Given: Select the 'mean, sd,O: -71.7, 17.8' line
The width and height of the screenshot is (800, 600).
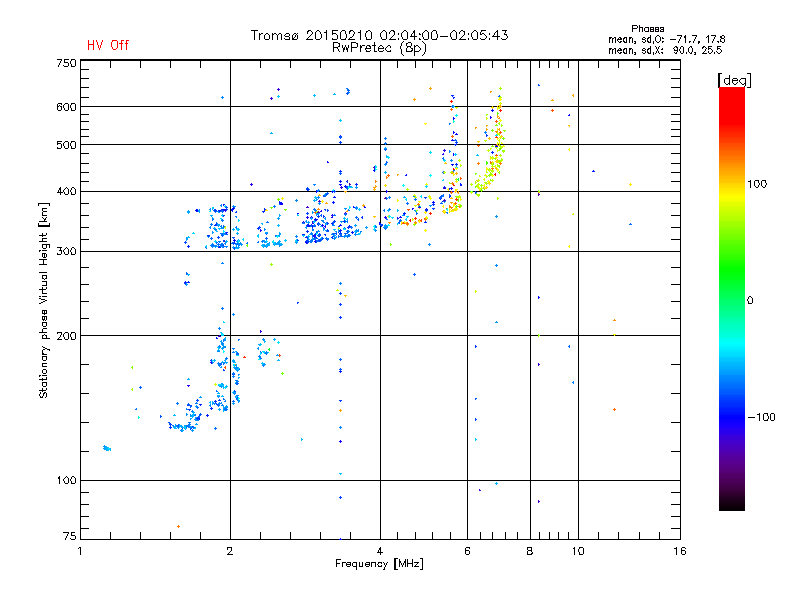Looking at the screenshot, I should point(666,39).
